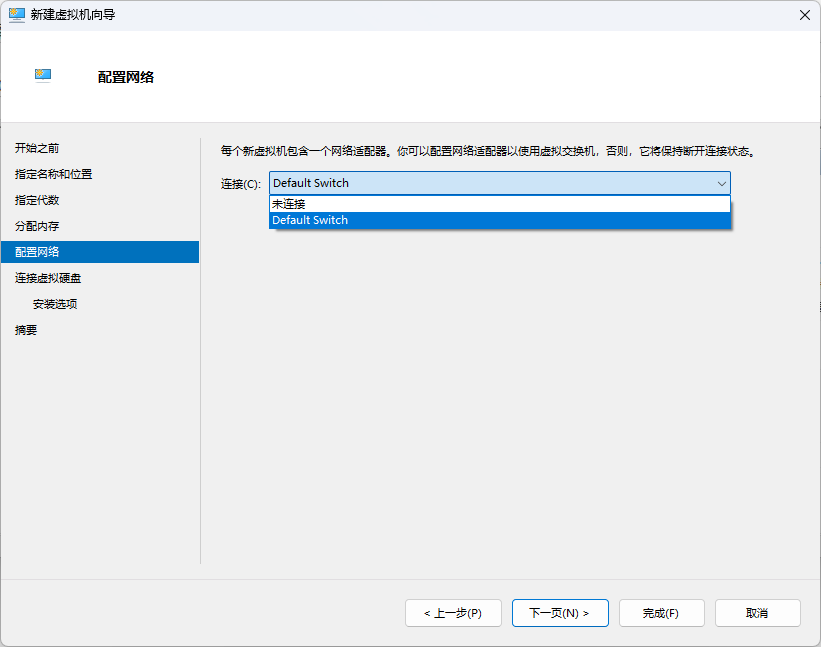Screen dimensions: 821x647
Task: Go back with the 上一步(P) button
Action: (452, 613)
